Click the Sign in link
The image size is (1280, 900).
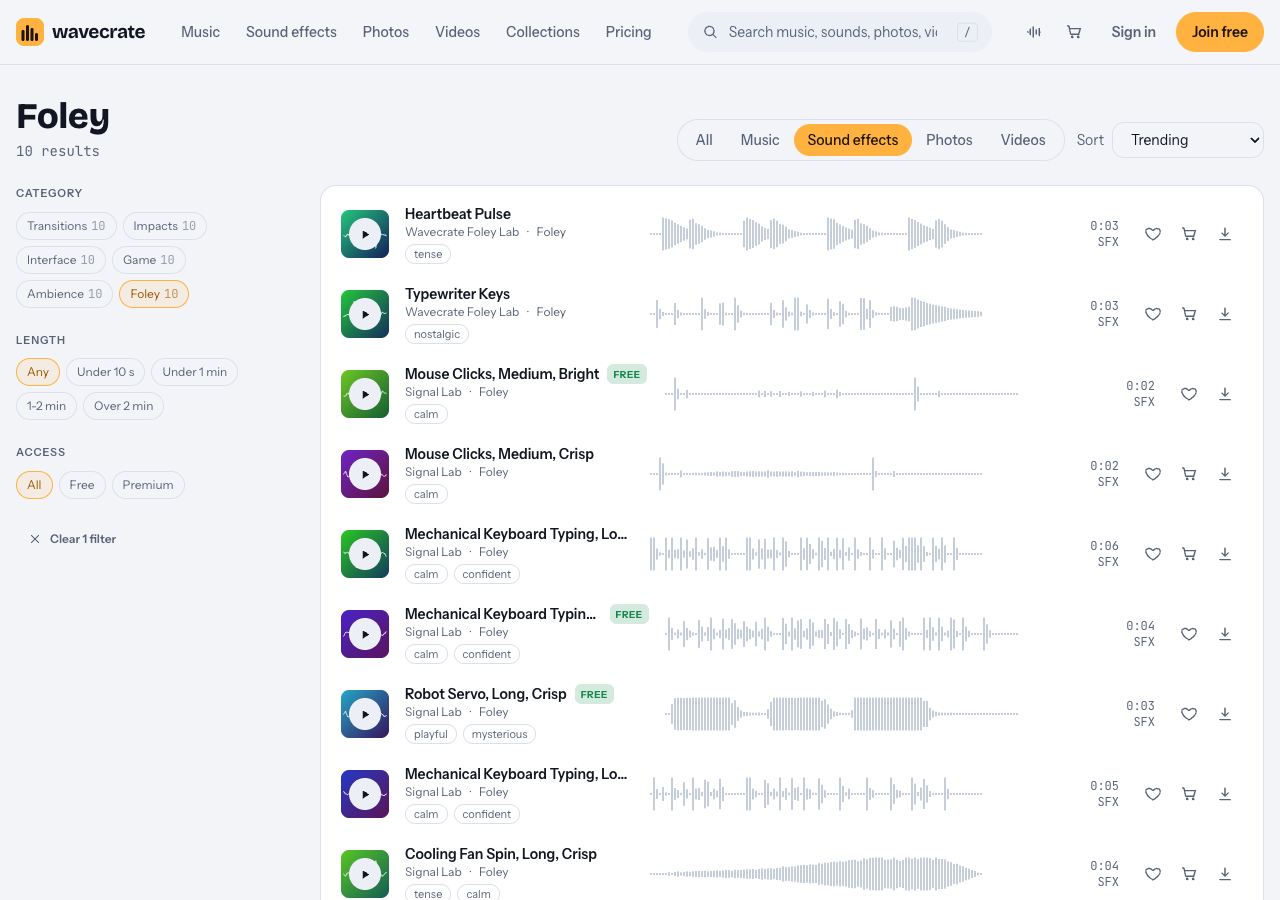coord(1133,32)
